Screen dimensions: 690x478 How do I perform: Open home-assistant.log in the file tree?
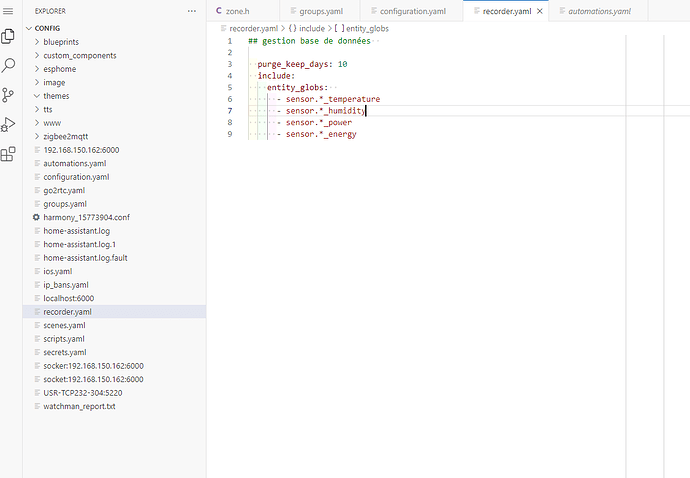(x=76, y=231)
